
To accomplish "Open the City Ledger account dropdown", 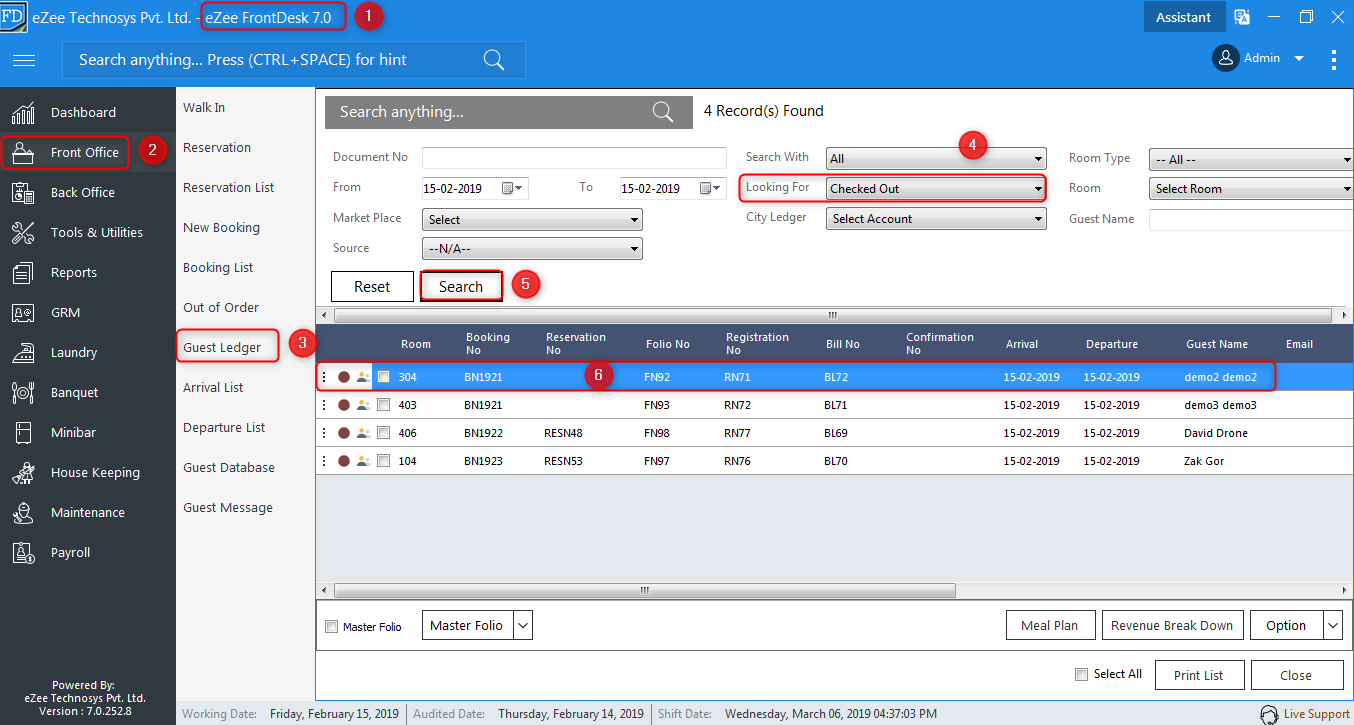I will (x=936, y=219).
